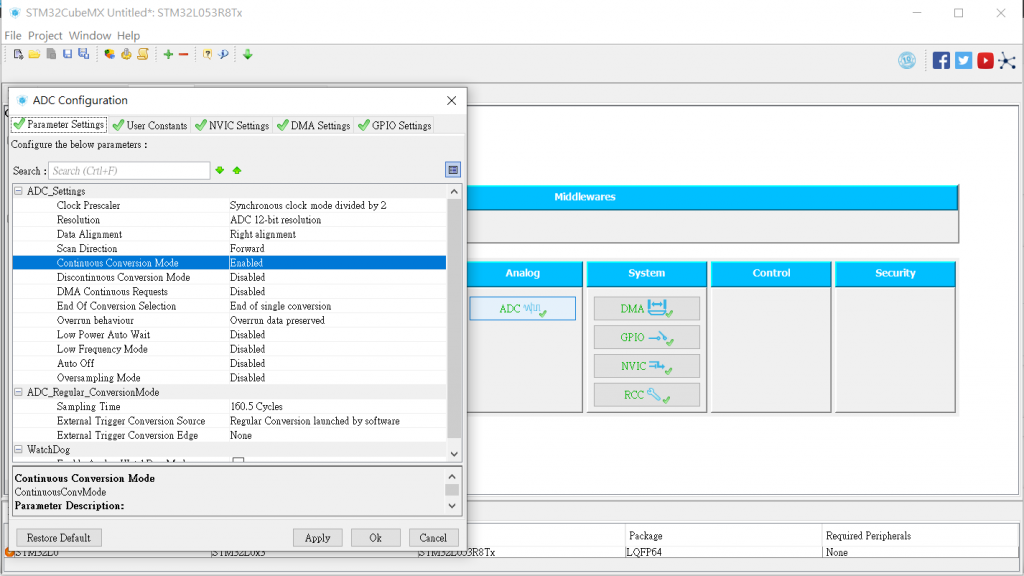Click the ST community network icon

click(x=1007, y=61)
